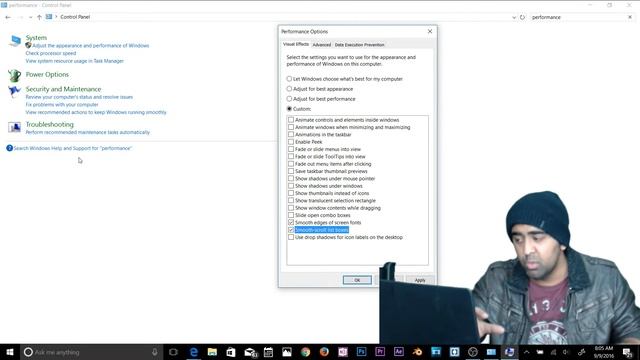
Task: Open Fix problems with your computer link
Action: click(62, 104)
